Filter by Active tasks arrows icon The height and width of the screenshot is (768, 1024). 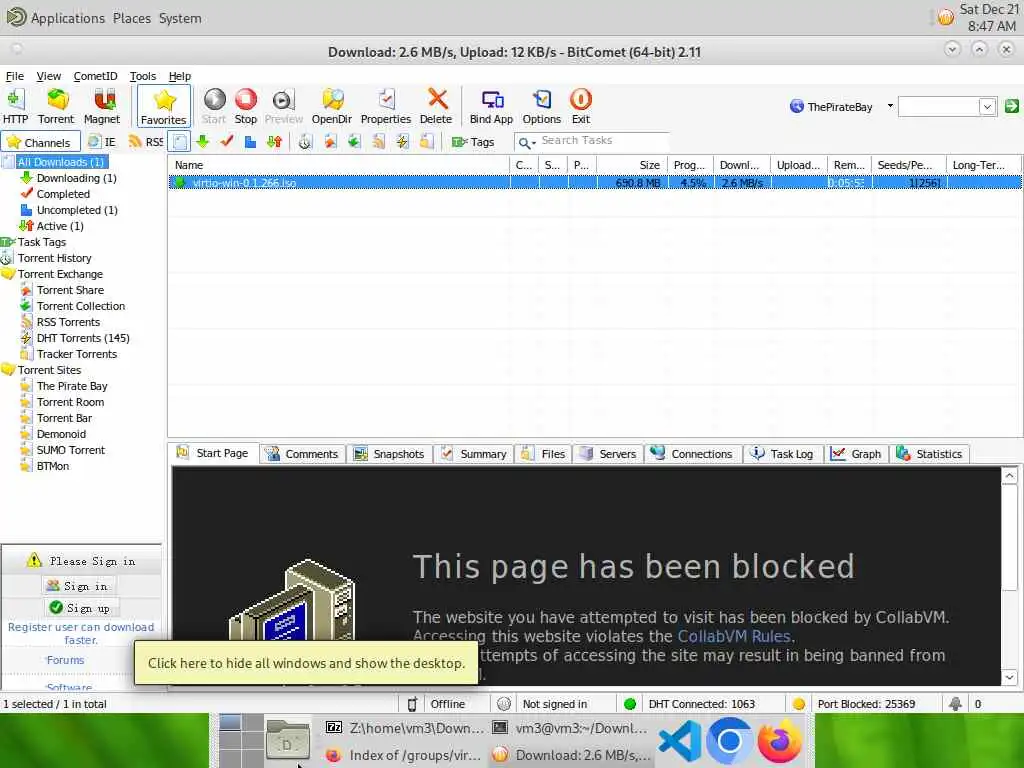274,142
